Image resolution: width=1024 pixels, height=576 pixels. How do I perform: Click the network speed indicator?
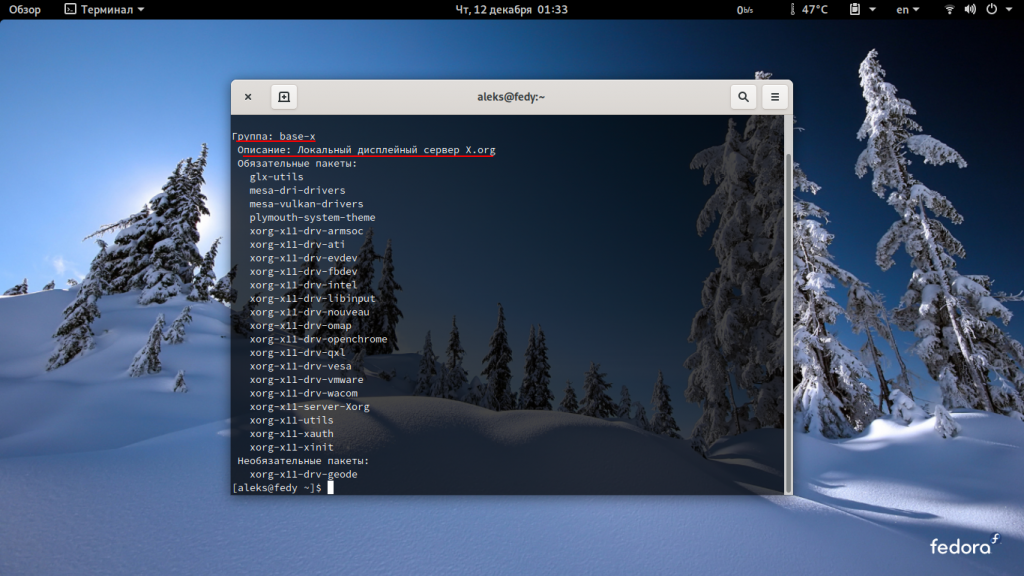(745, 10)
